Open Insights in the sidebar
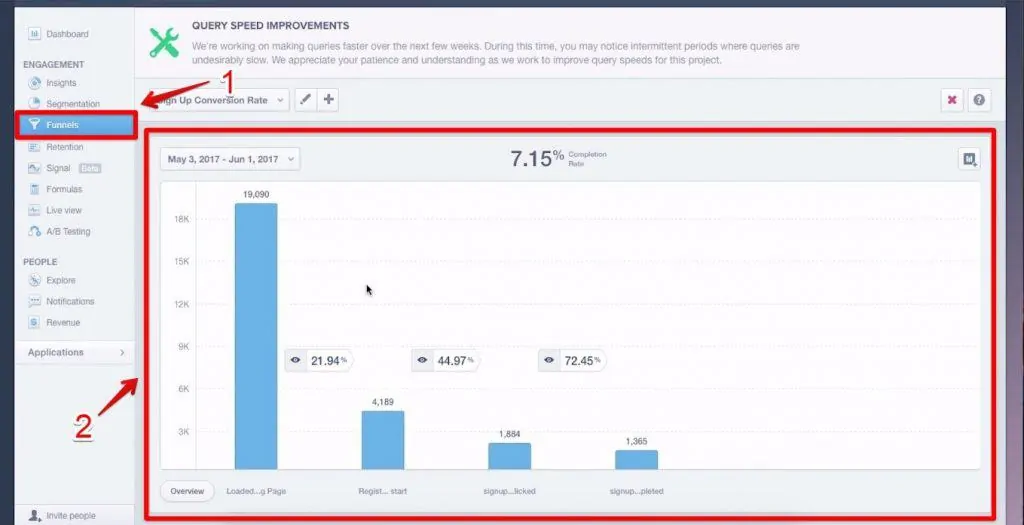 60,83
